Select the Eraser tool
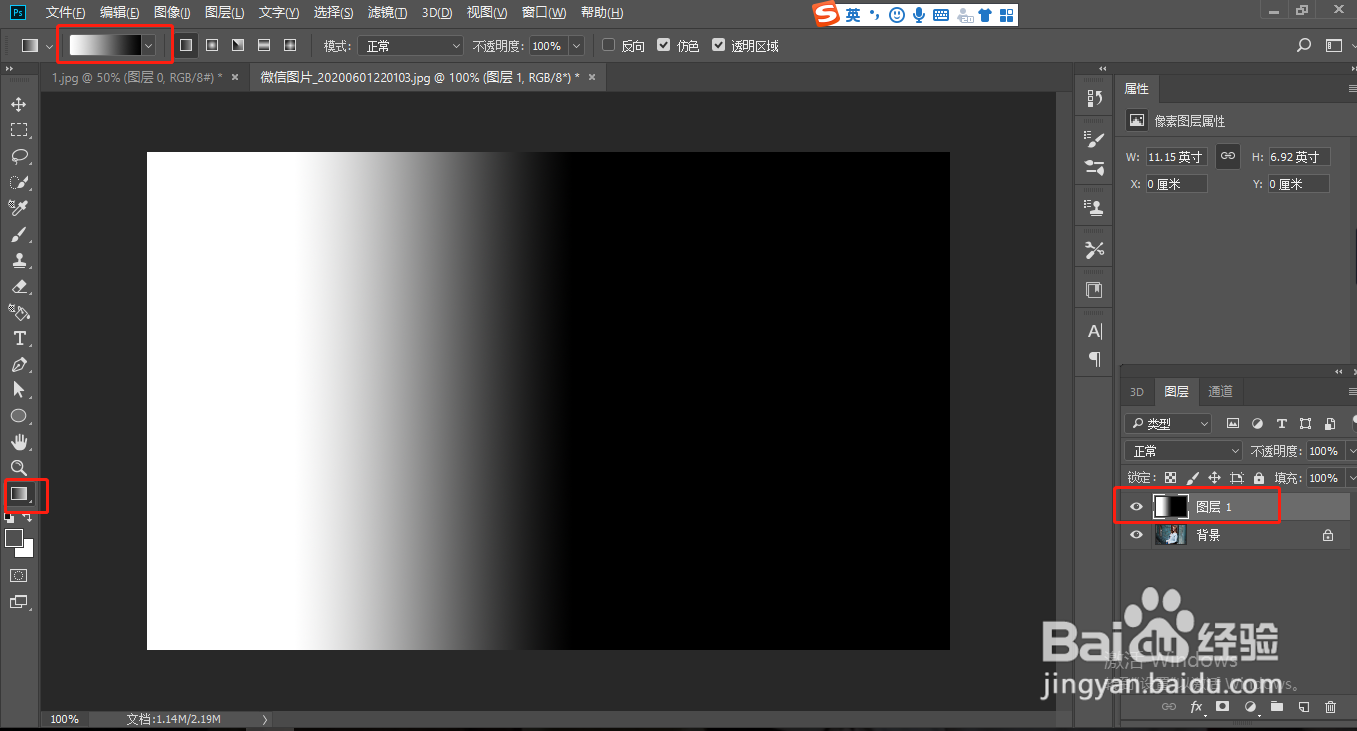Image resolution: width=1357 pixels, height=731 pixels. (19, 286)
